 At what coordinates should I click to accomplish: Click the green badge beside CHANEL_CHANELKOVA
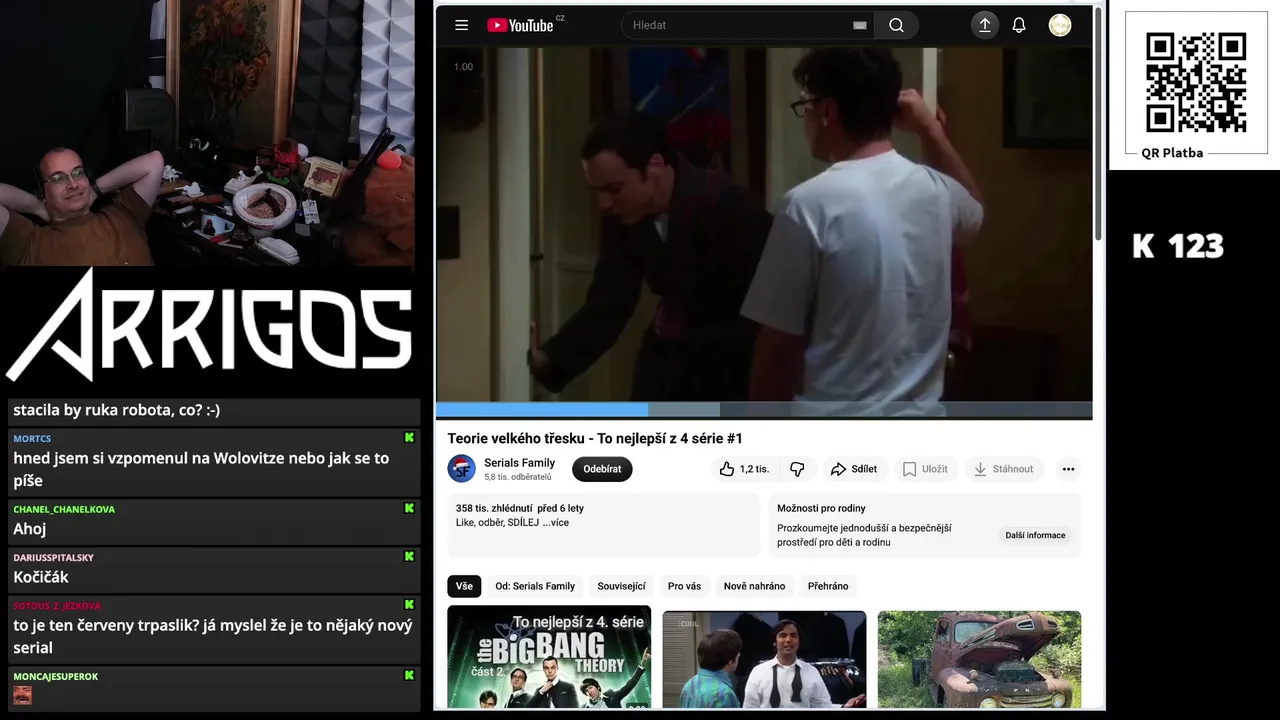pyautogui.click(x=409, y=508)
